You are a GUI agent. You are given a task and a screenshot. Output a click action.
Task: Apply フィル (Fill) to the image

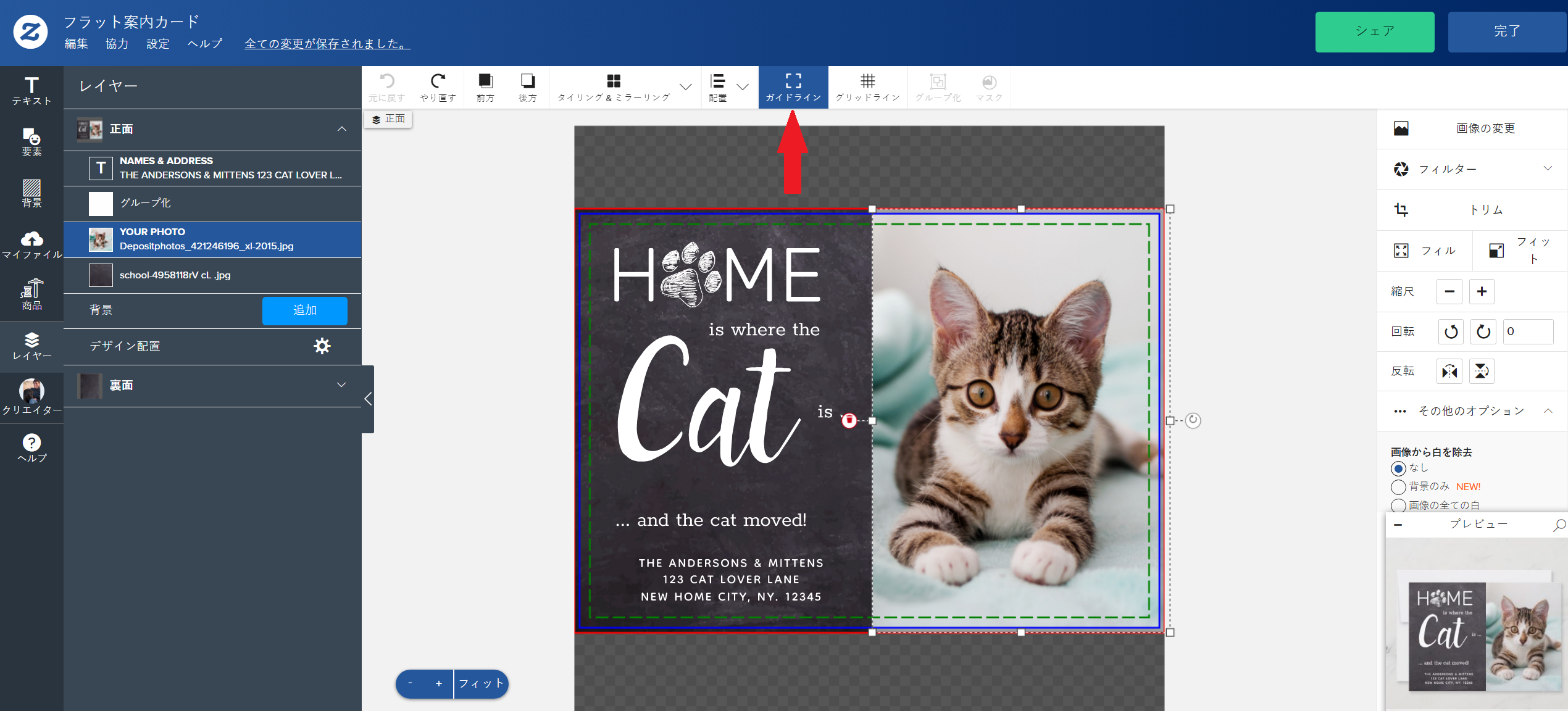click(x=1425, y=251)
